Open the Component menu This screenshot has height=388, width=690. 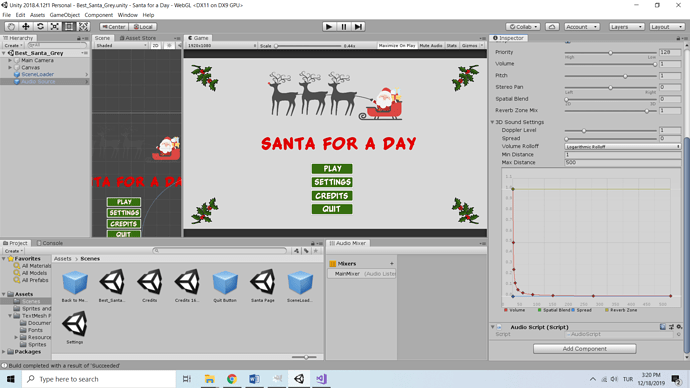99,15
